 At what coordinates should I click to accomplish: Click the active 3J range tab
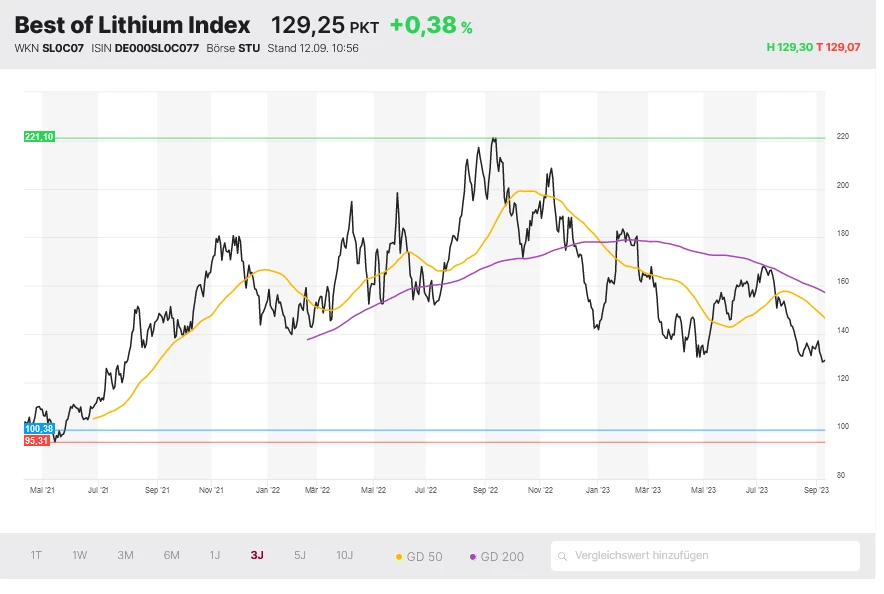point(257,555)
